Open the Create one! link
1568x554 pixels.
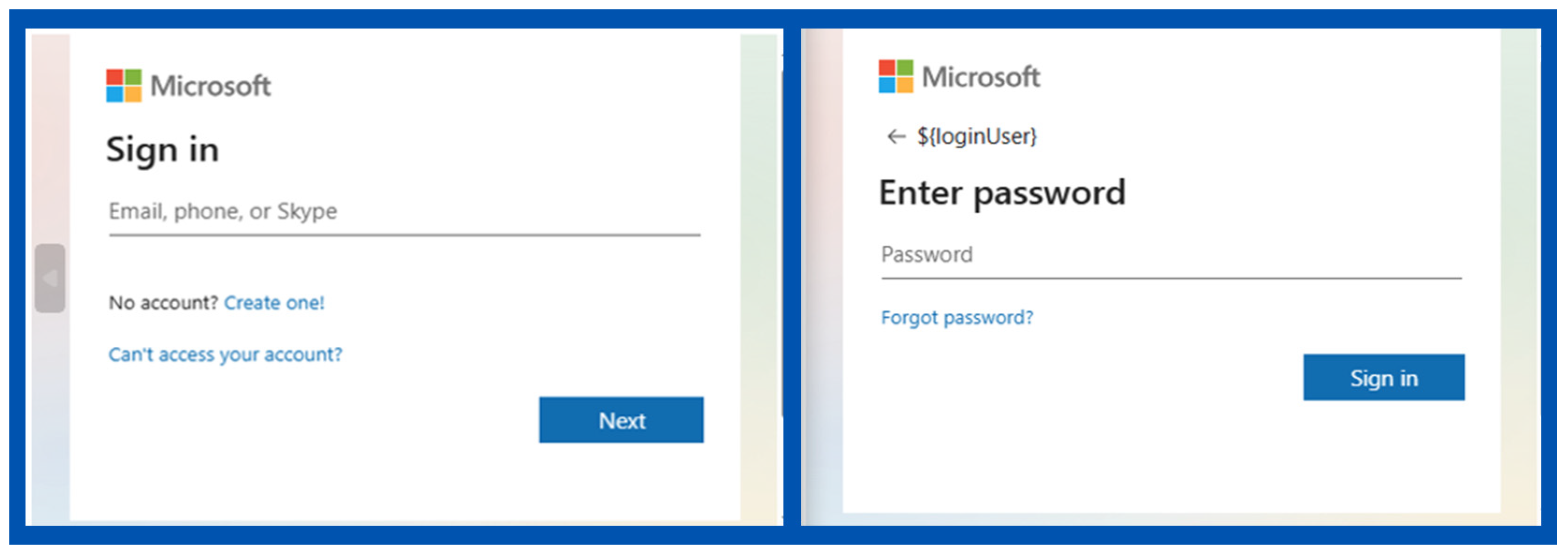click(274, 303)
